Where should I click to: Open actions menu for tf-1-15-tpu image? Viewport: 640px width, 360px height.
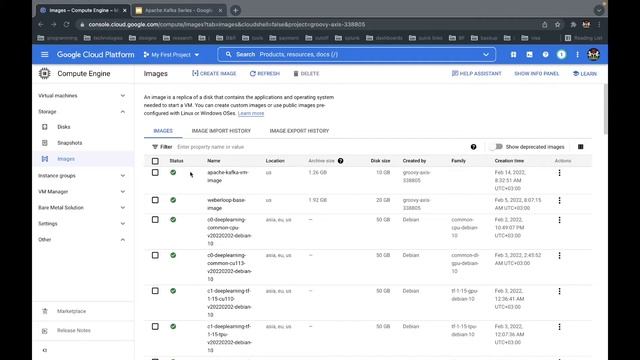click(559, 327)
